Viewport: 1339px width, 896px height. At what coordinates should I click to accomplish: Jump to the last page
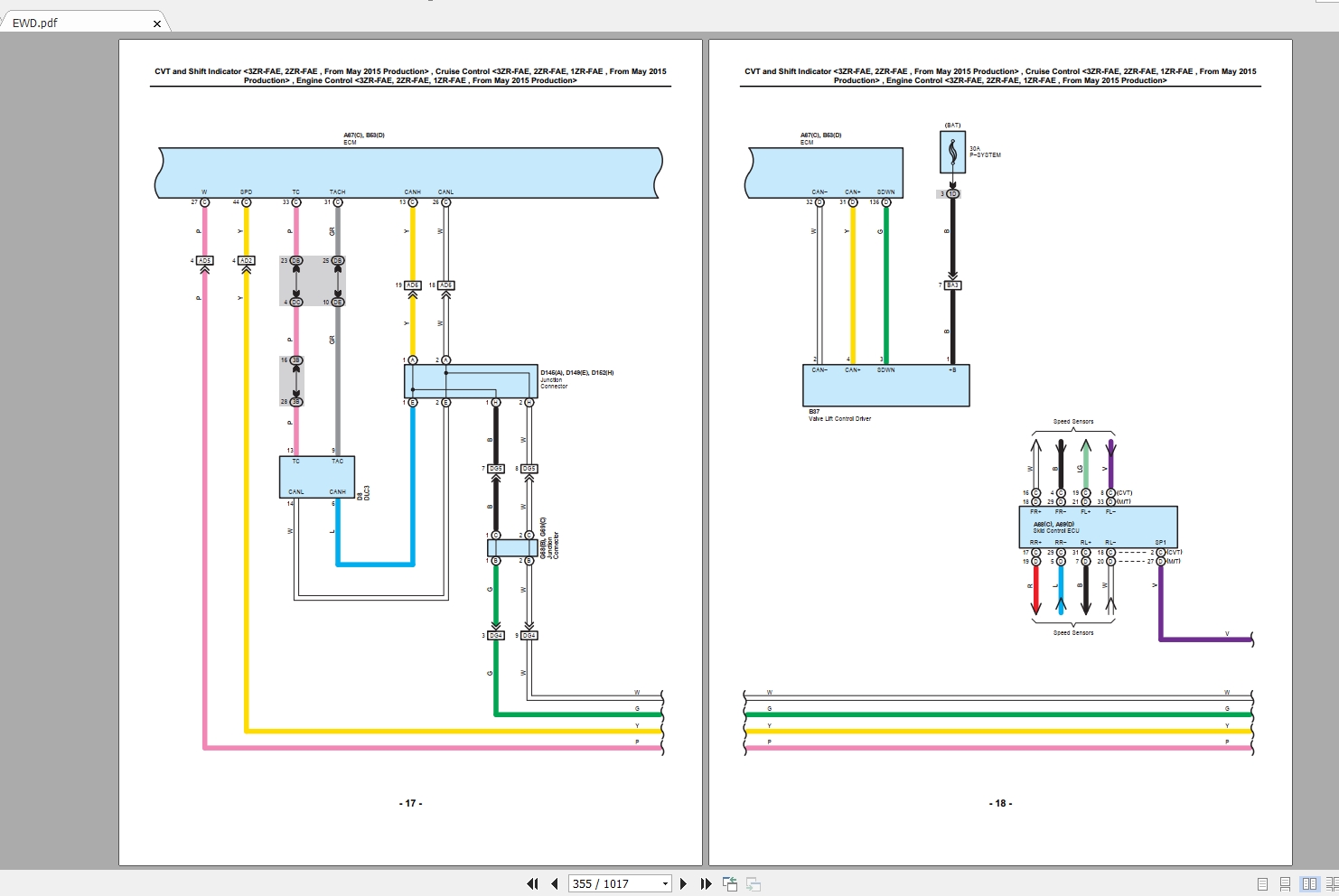click(x=706, y=883)
